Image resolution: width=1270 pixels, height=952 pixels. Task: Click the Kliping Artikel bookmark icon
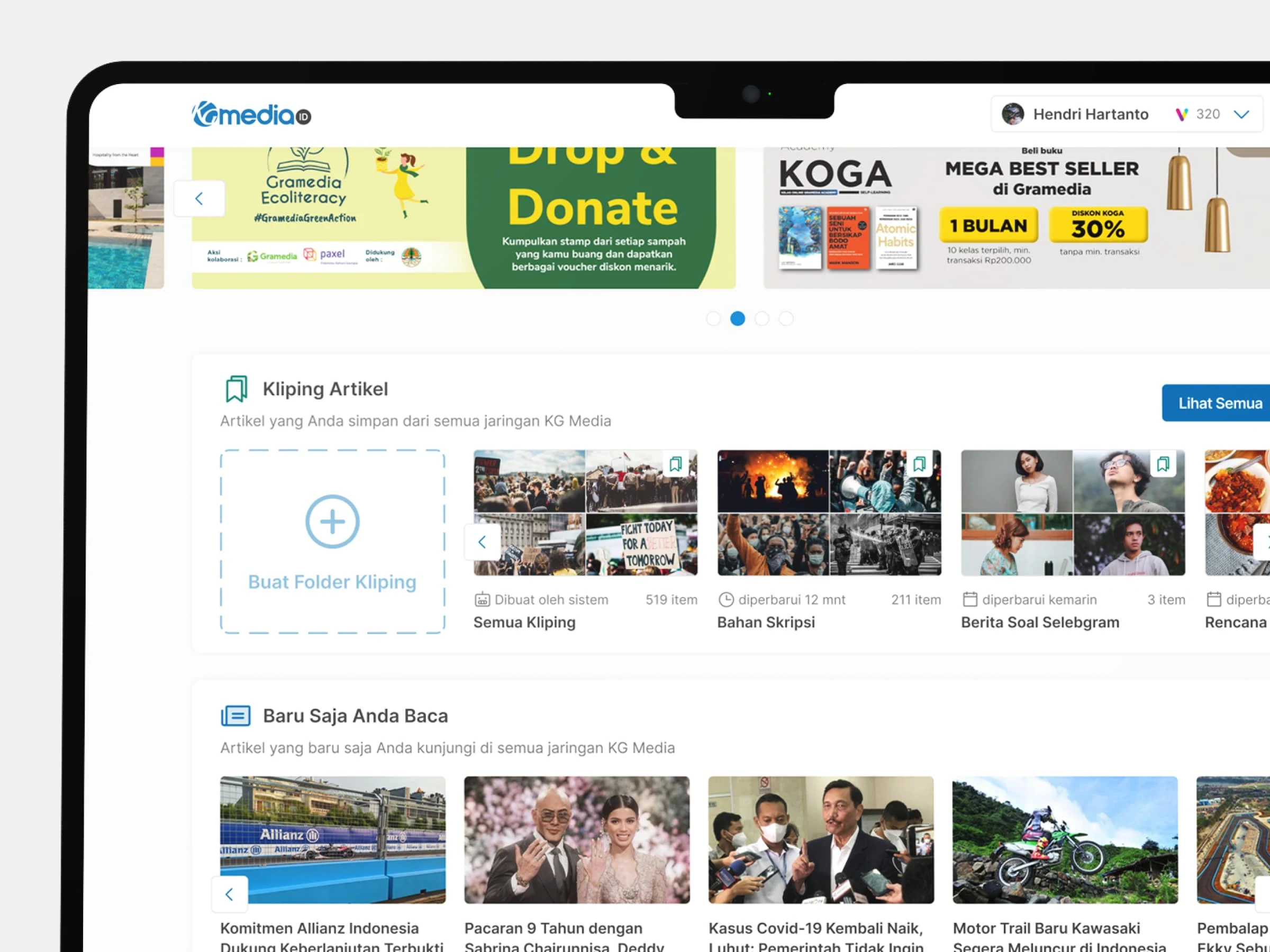236,389
